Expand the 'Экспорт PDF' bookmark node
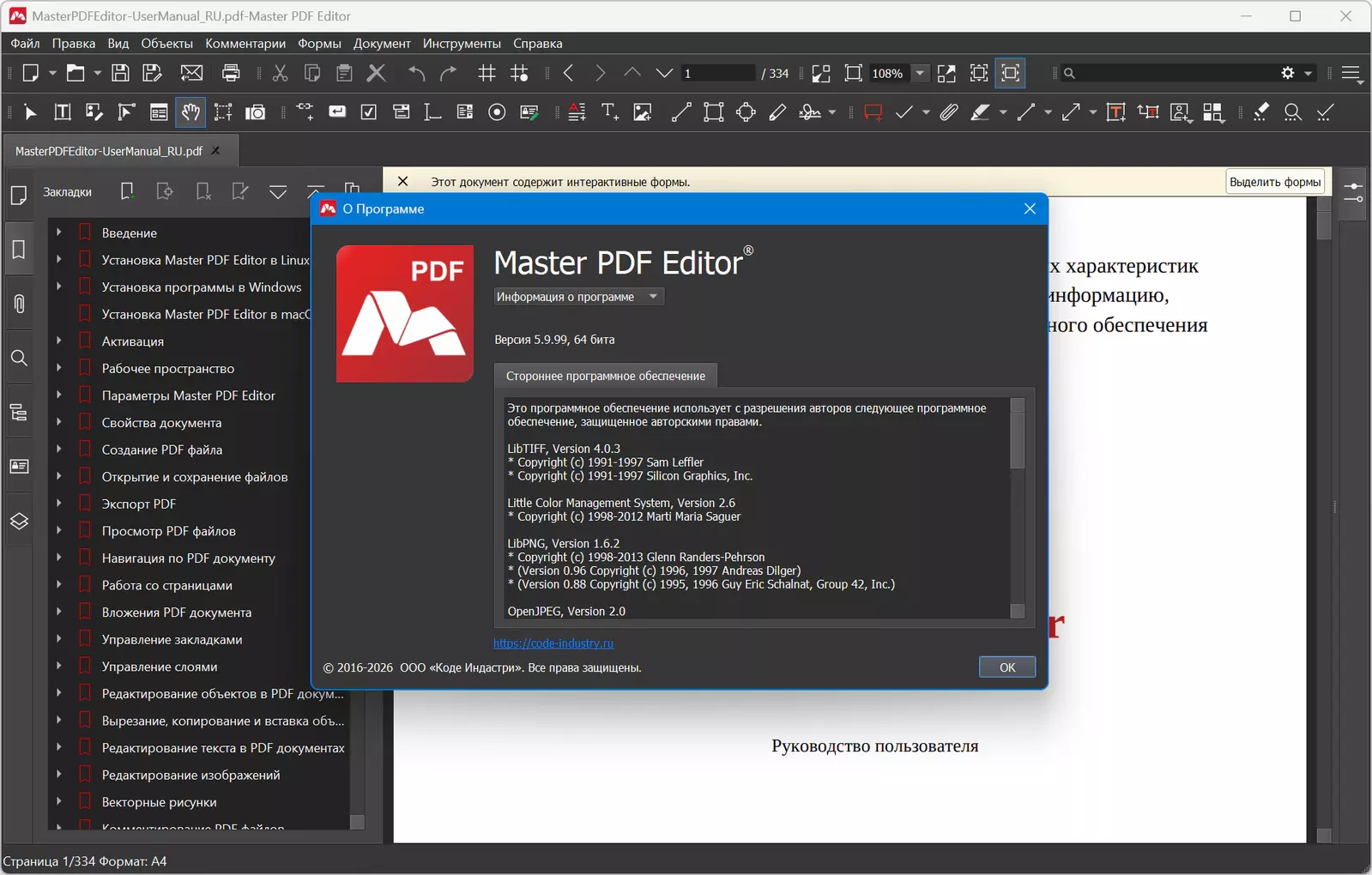Viewport: 1372px width, 875px height. (x=58, y=503)
